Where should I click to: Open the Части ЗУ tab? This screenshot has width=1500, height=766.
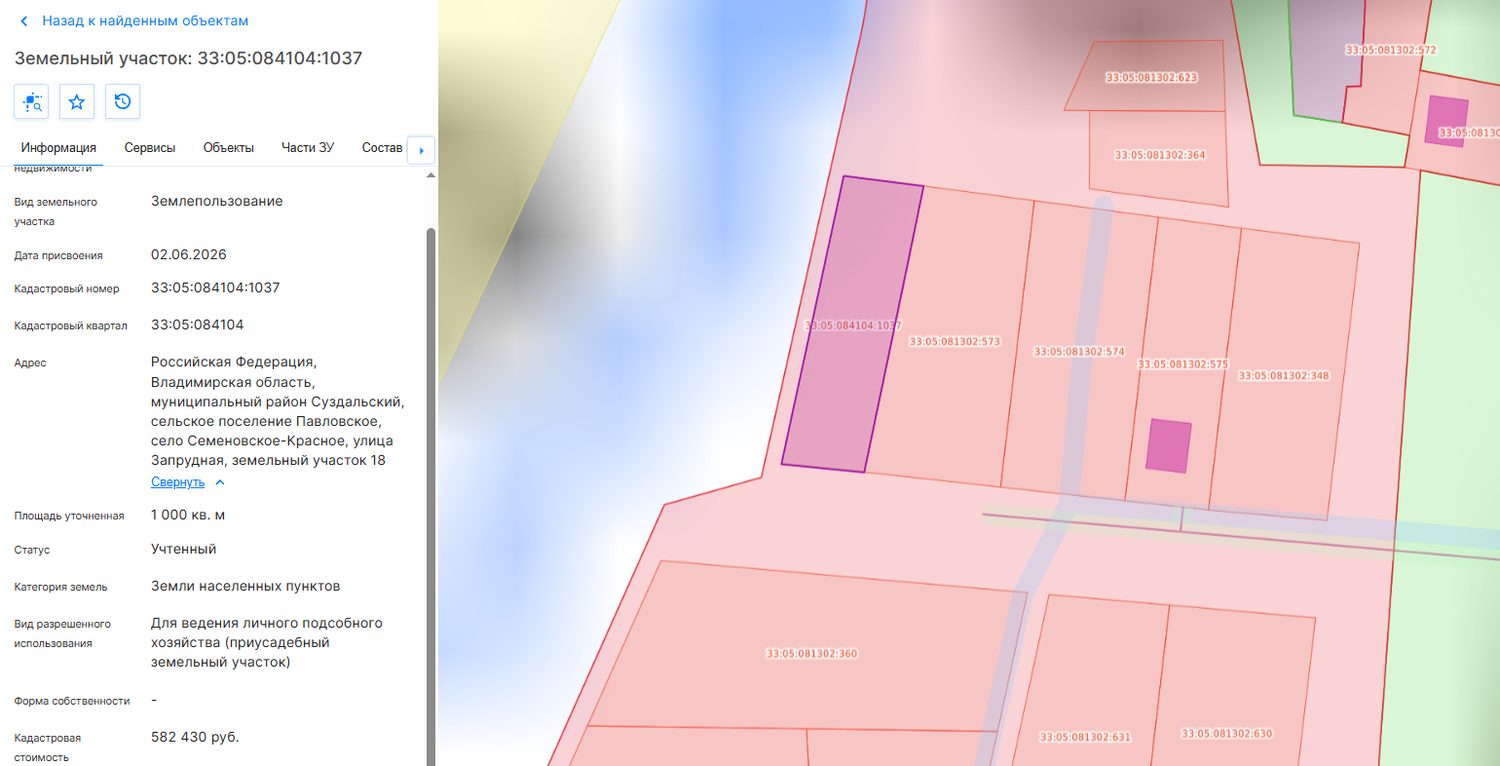pyautogui.click(x=308, y=148)
